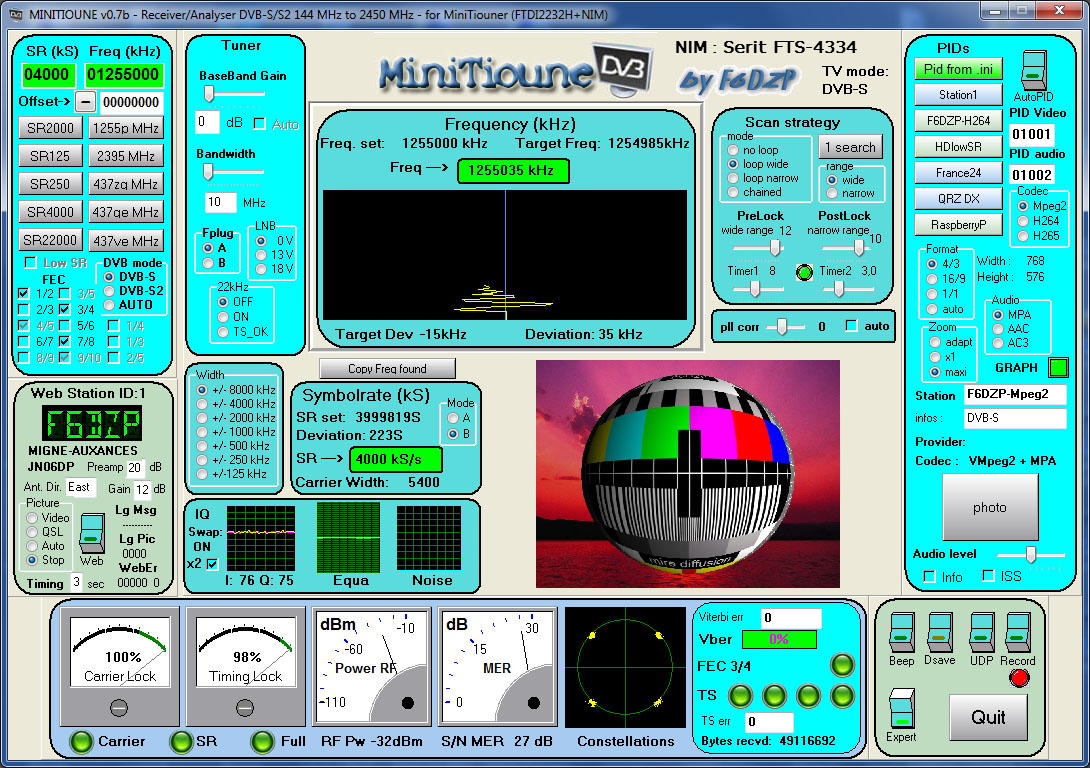Click the MiniTioune DVB logo
1090x768 pixels.
tap(516, 71)
